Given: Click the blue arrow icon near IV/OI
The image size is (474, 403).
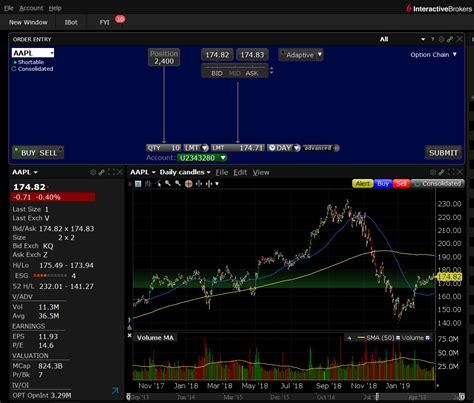Looking at the screenshot, I should [x=115, y=391].
